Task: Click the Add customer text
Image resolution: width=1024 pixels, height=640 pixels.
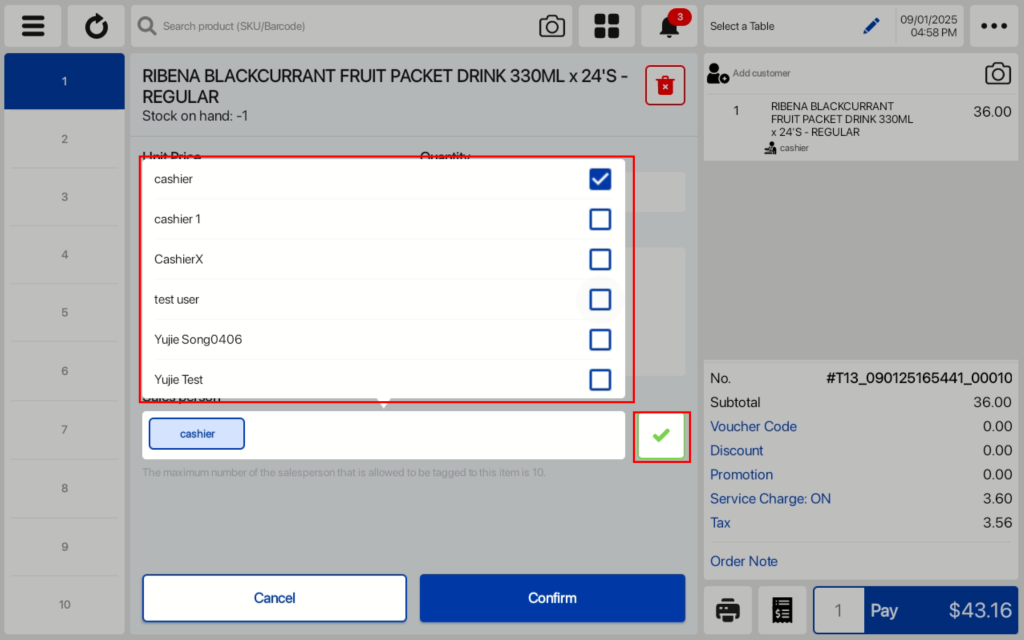Action: [x=761, y=73]
